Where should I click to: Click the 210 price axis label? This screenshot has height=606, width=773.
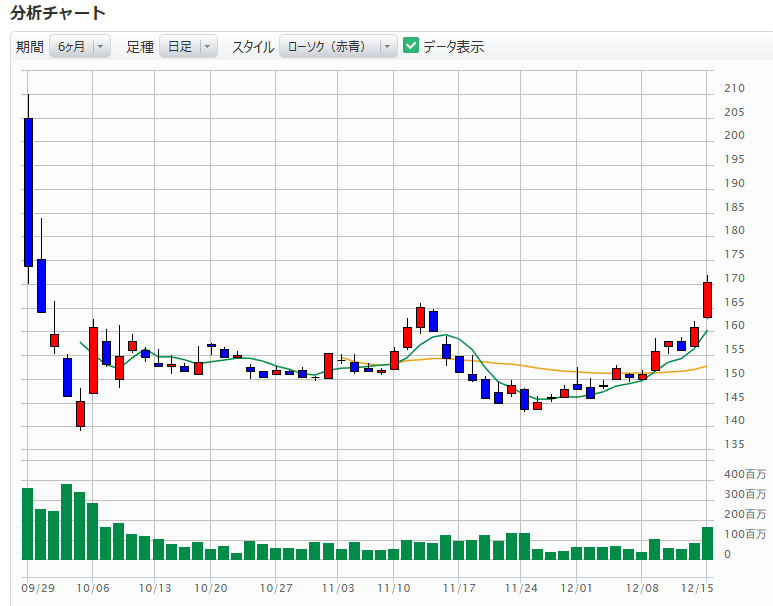click(734, 88)
